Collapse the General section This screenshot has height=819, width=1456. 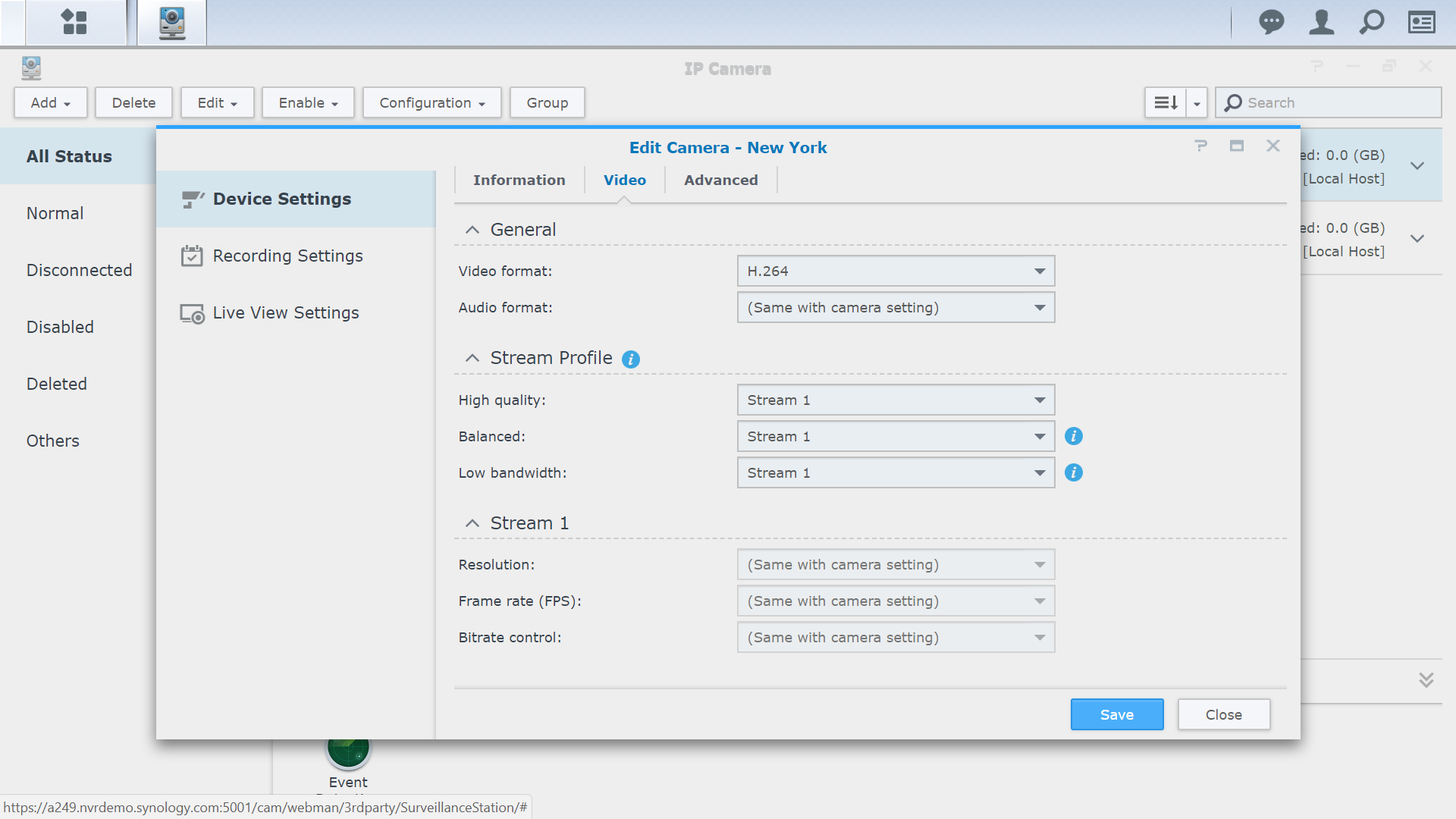click(472, 230)
